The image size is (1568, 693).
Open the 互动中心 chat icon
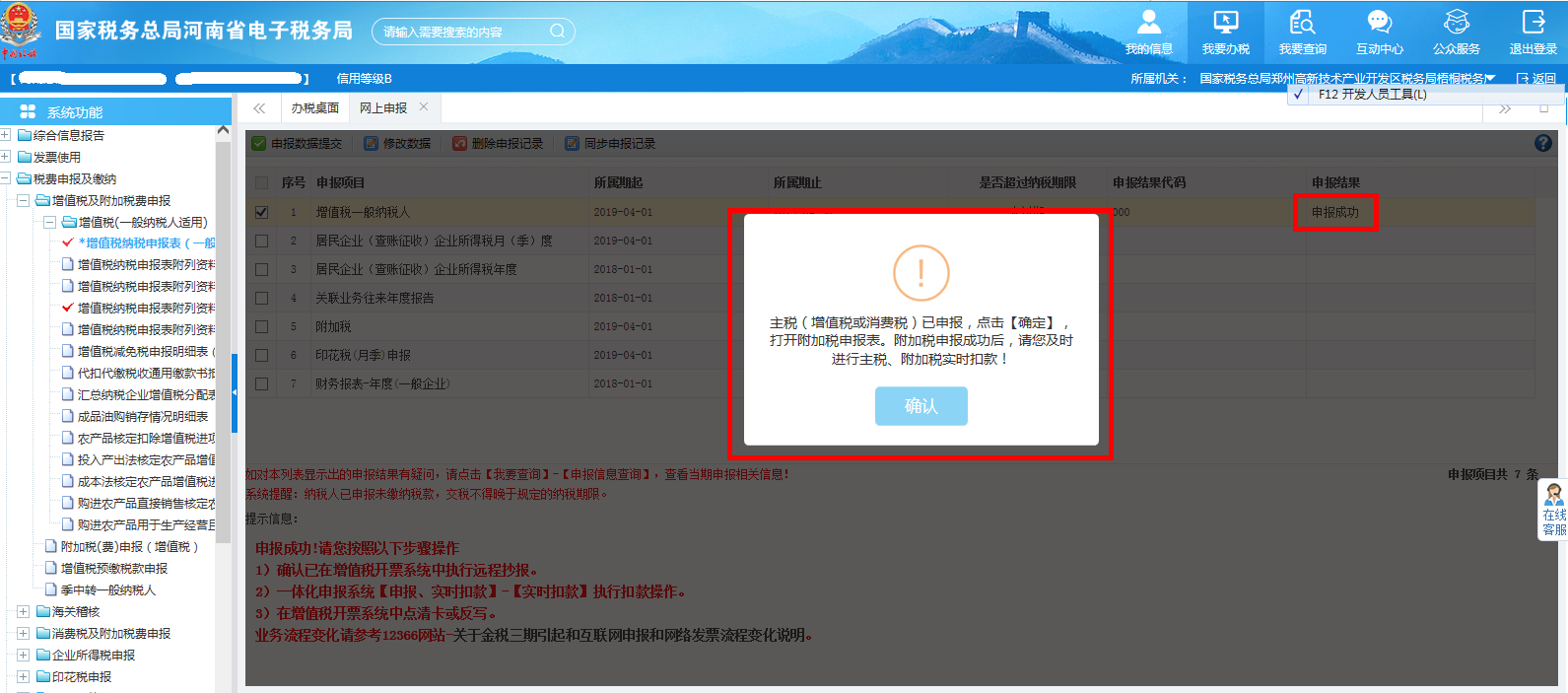[x=1379, y=23]
